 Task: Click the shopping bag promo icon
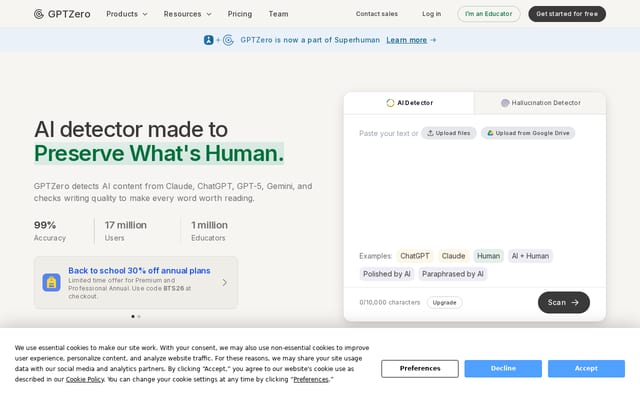tap(51, 282)
